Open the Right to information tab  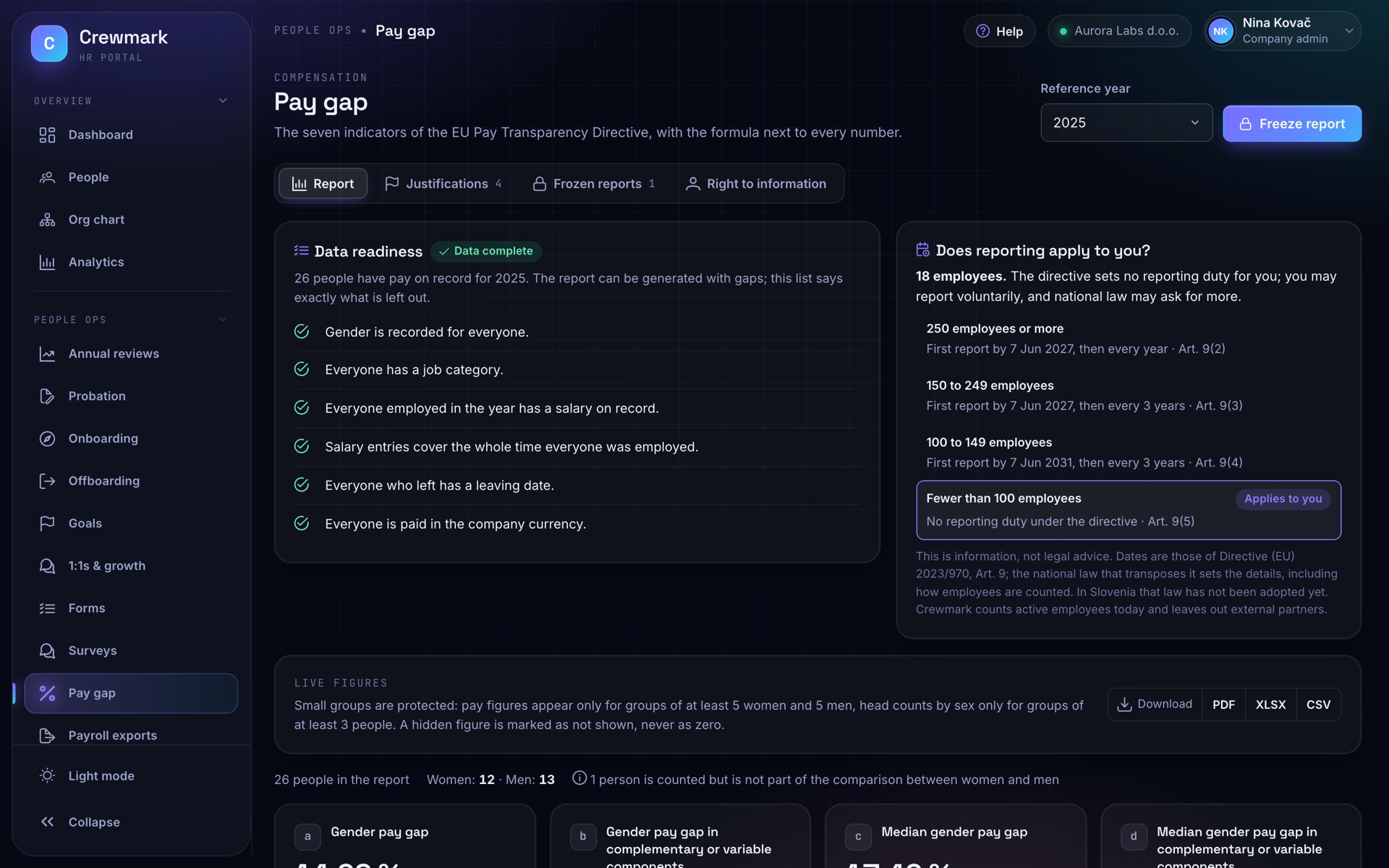tap(756, 184)
